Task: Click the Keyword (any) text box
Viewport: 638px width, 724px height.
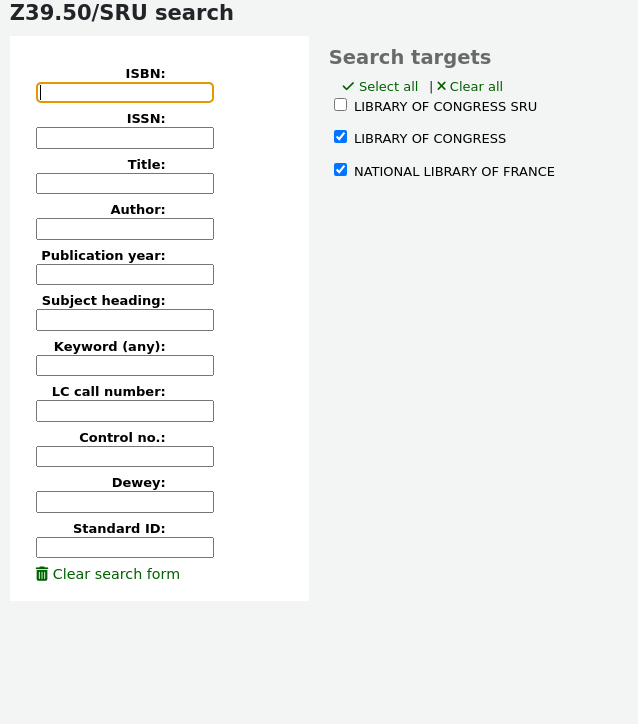Action: click(125, 366)
